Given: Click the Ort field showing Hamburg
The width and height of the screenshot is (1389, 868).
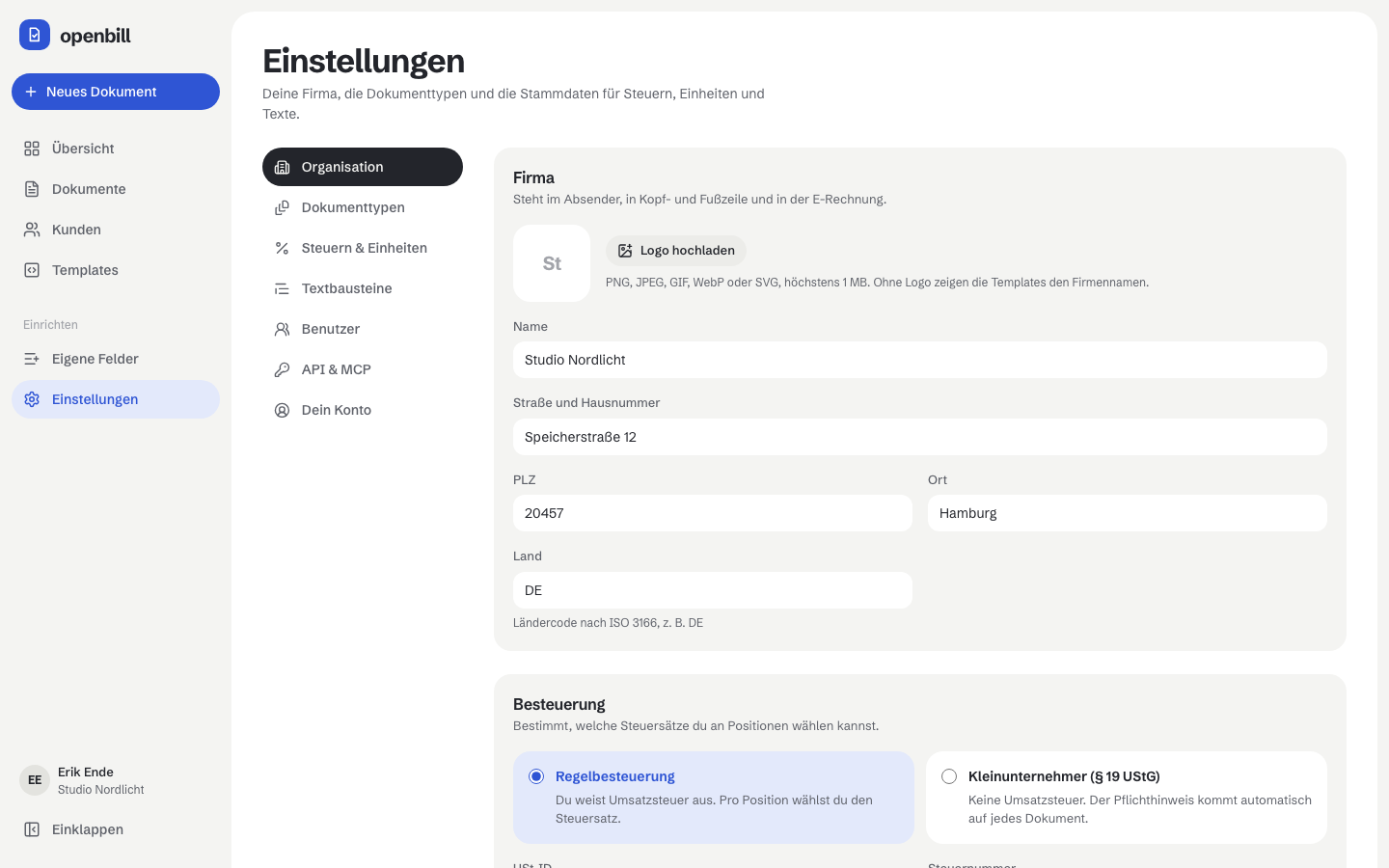Looking at the screenshot, I should 1128,513.
